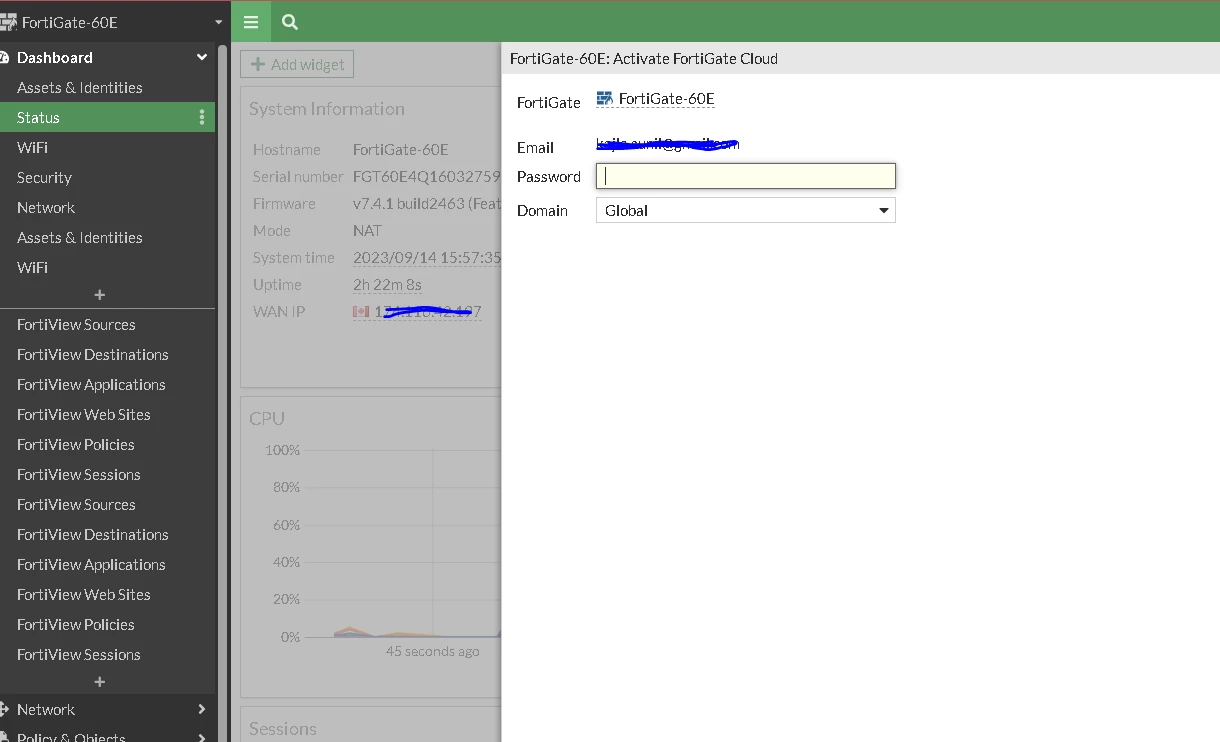This screenshot has width=1220, height=742.
Task: Click the Canada flag beside WAN IP
Action: (361, 312)
